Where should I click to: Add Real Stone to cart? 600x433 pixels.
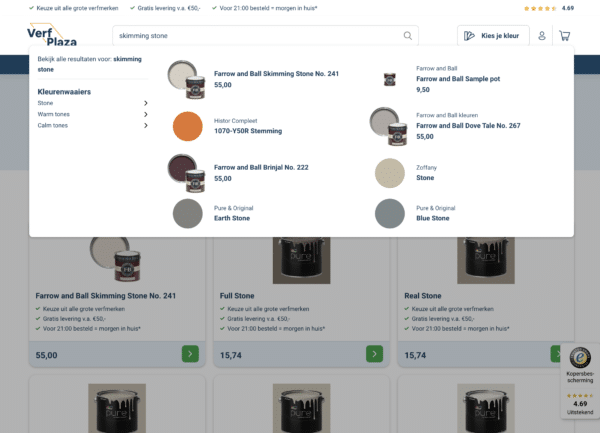[556, 353]
